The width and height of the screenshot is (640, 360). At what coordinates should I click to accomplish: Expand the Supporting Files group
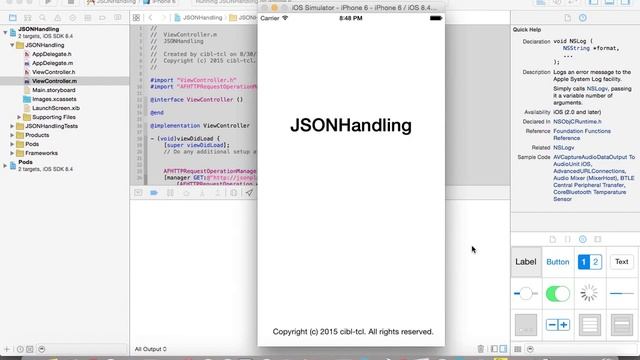click(x=19, y=117)
